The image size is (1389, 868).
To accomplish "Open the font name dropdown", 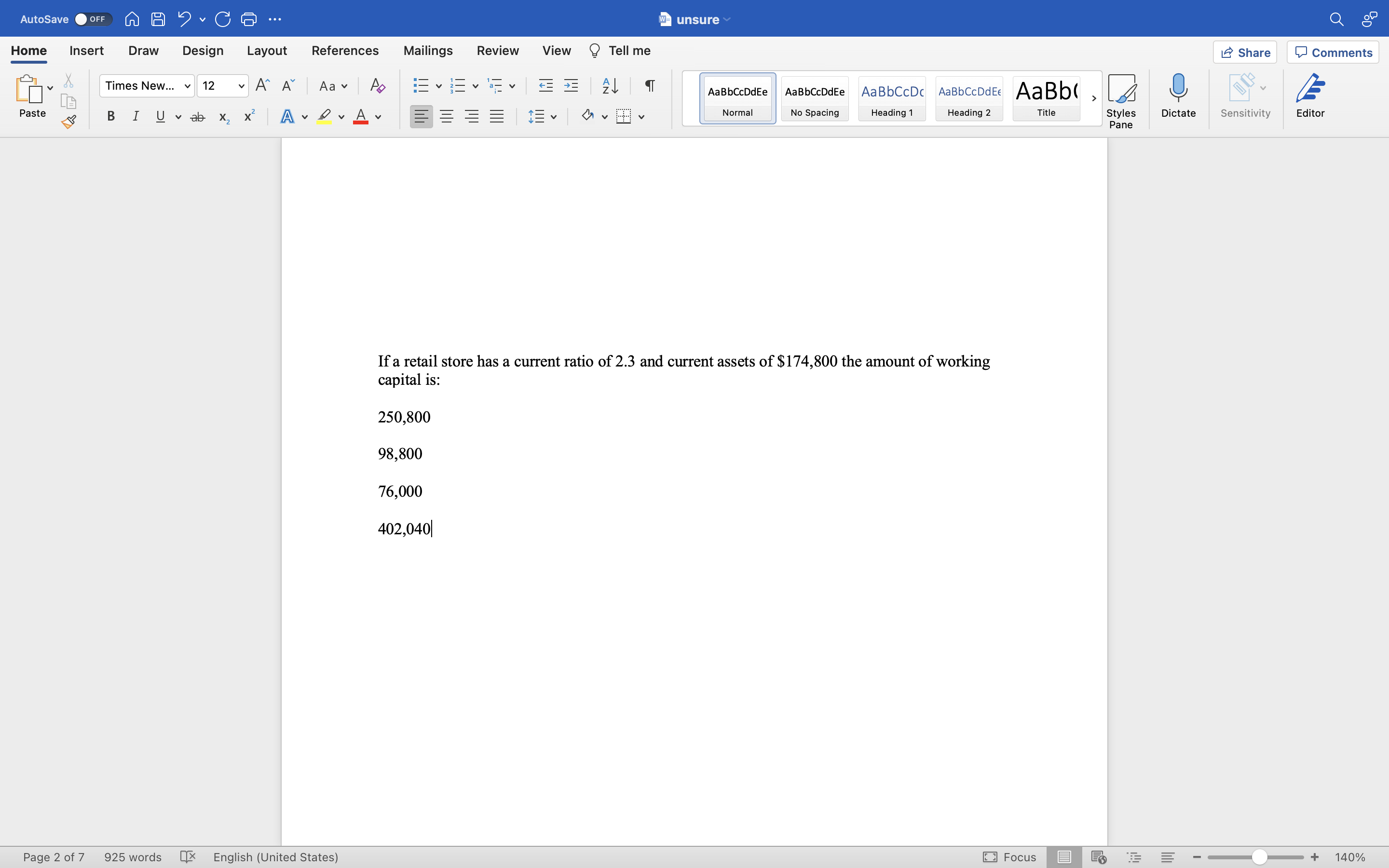I will click(x=187, y=86).
